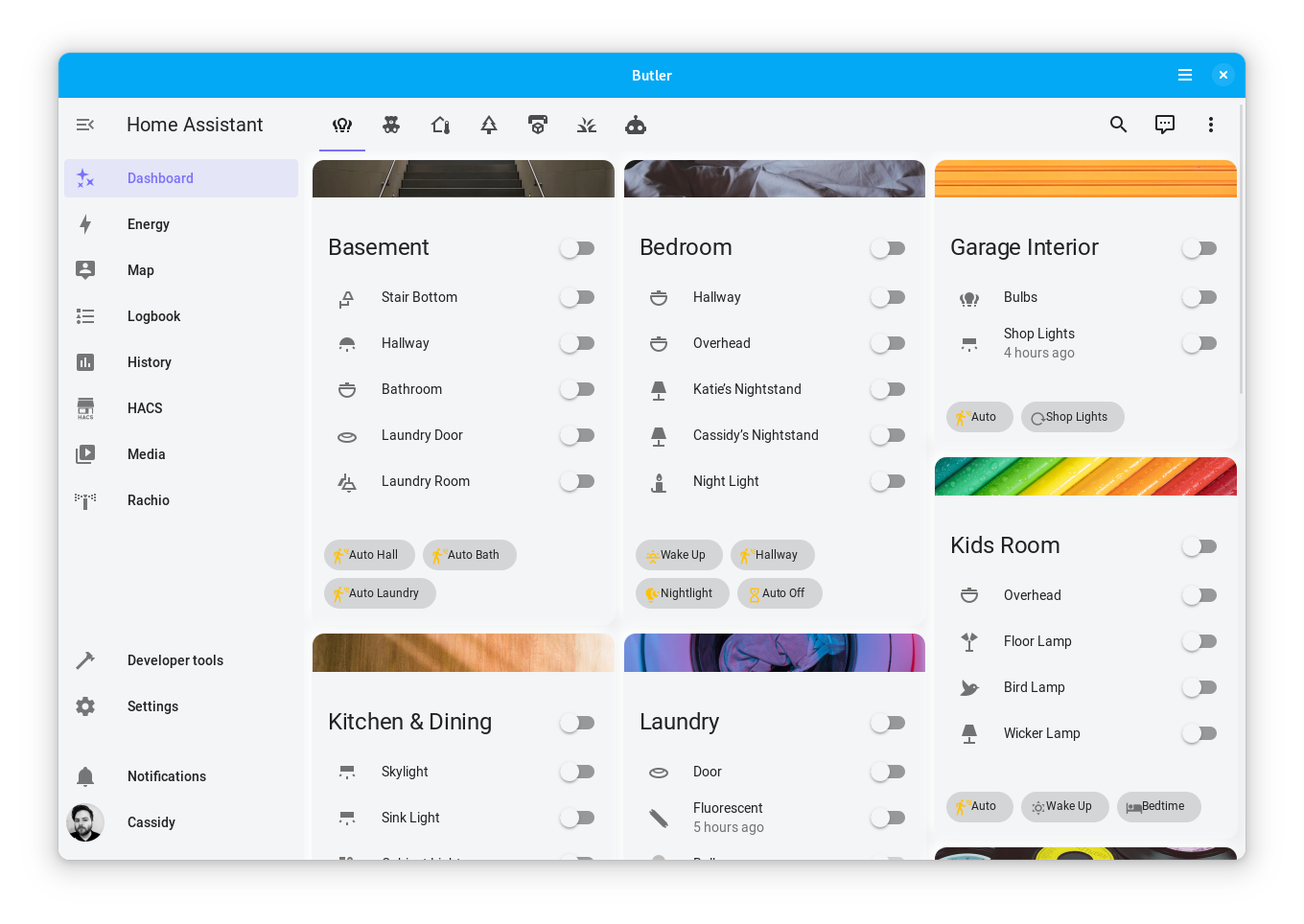Viewport: 1304px width, 924px height.
Task: Click the Bedroom Wake Up chip
Action: pyautogui.click(x=679, y=555)
